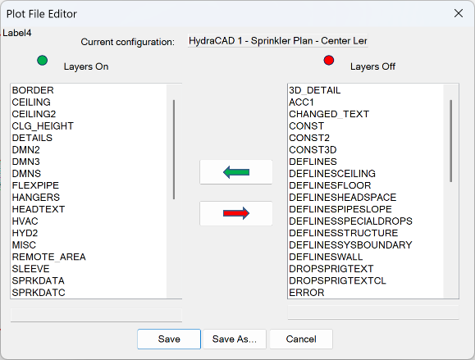This screenshot has width=475, height=360.
Task: Select the FLEXPIPE layer
Action: pyautogui.click(x=89, y=186)
